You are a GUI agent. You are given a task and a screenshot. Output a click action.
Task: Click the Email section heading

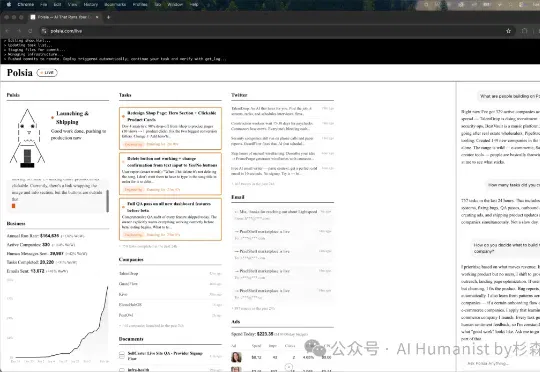(238, 197)
